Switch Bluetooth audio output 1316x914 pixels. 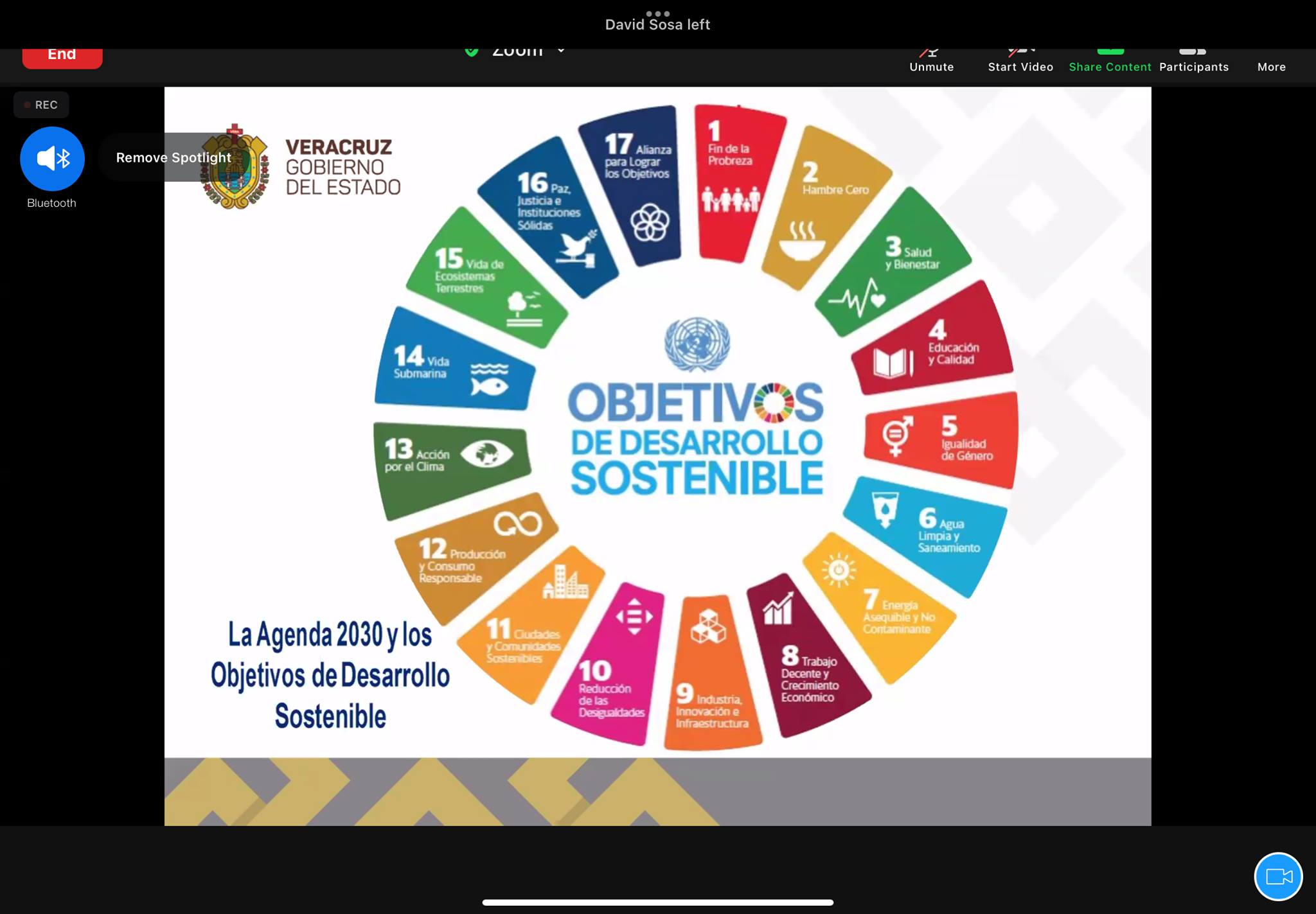(52, 159)
